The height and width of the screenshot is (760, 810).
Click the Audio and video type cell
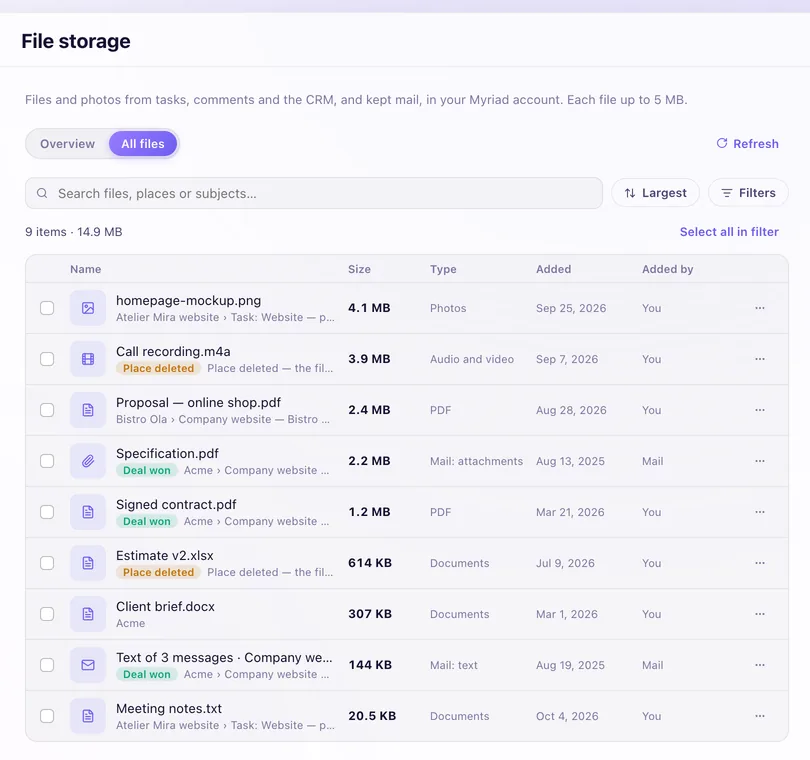[x=472, y=359]
